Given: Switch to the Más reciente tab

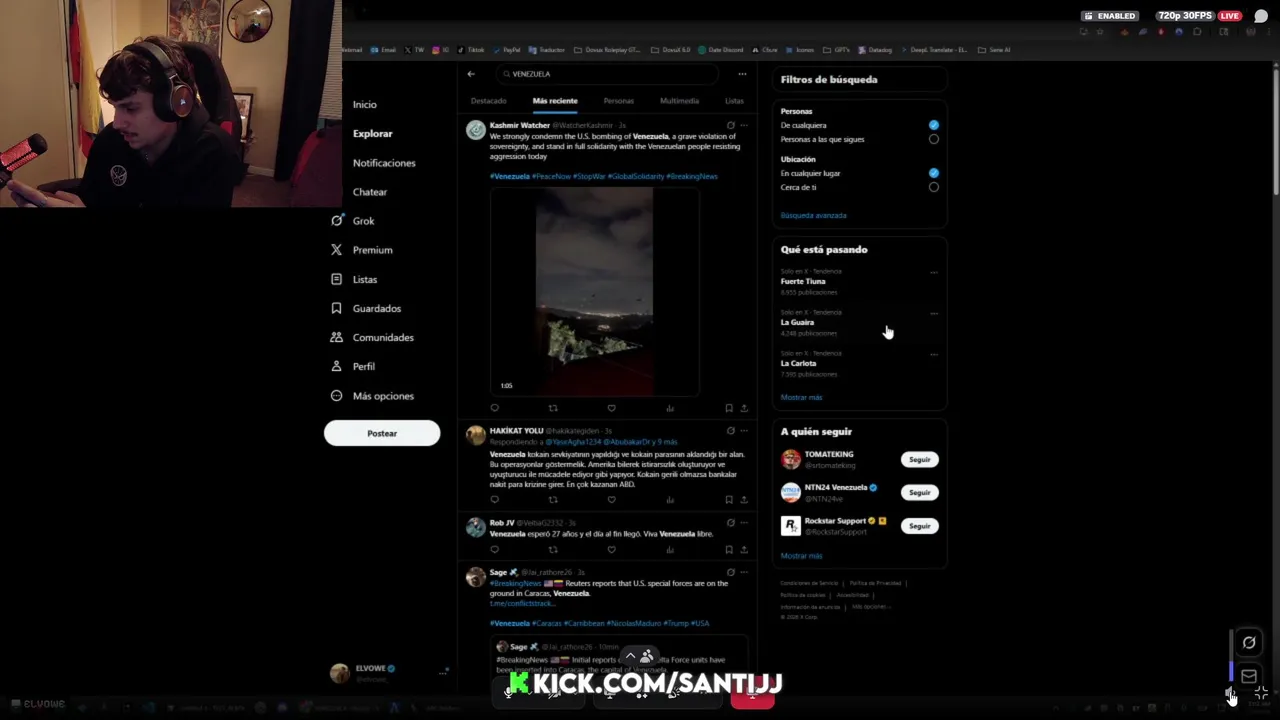Looking at the screenshot, I should 555,101.
